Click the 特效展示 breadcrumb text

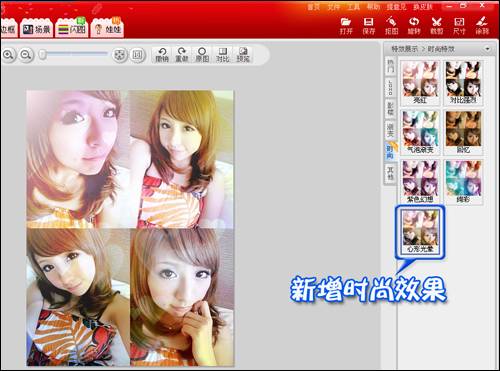coord(404,49)
